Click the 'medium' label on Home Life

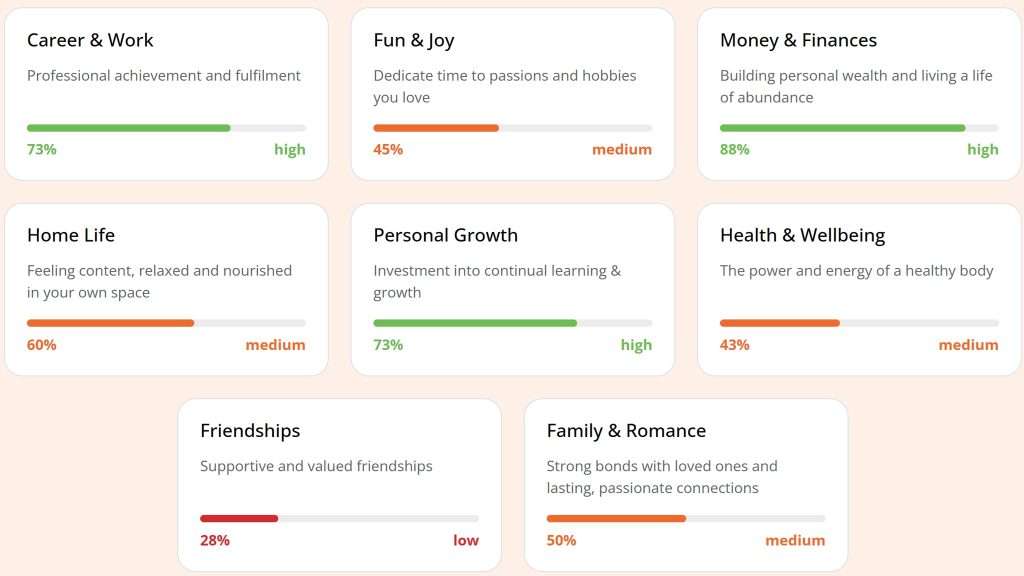275,344
